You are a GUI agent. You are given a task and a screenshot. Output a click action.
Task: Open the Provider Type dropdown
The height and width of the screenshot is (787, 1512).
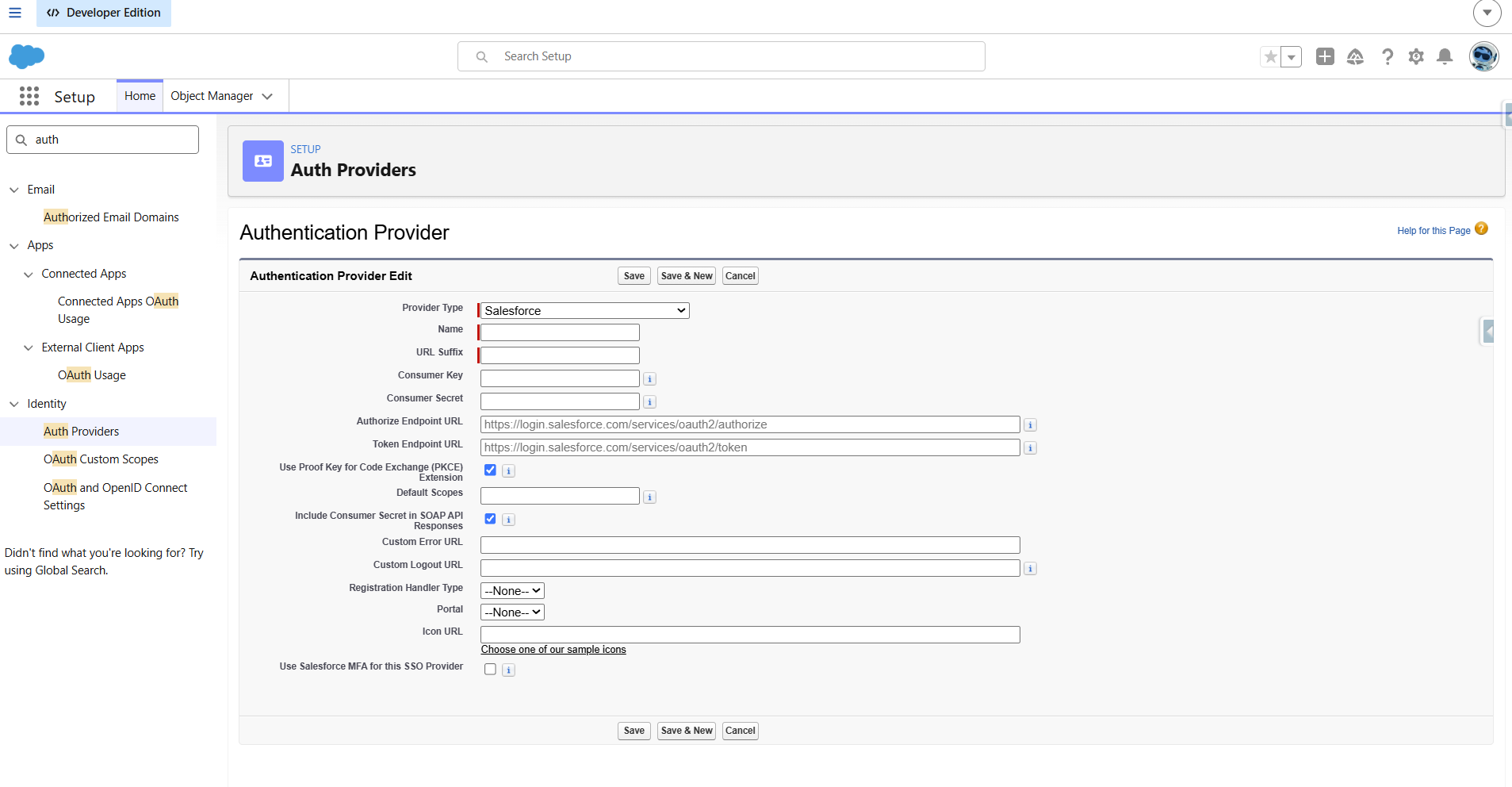pos(584,311)
